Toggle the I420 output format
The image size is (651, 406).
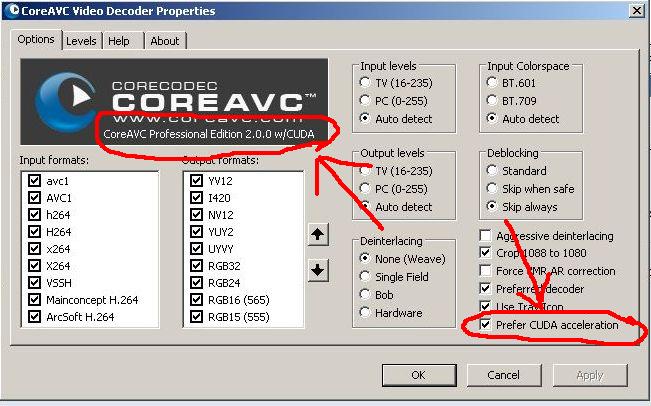196,198
